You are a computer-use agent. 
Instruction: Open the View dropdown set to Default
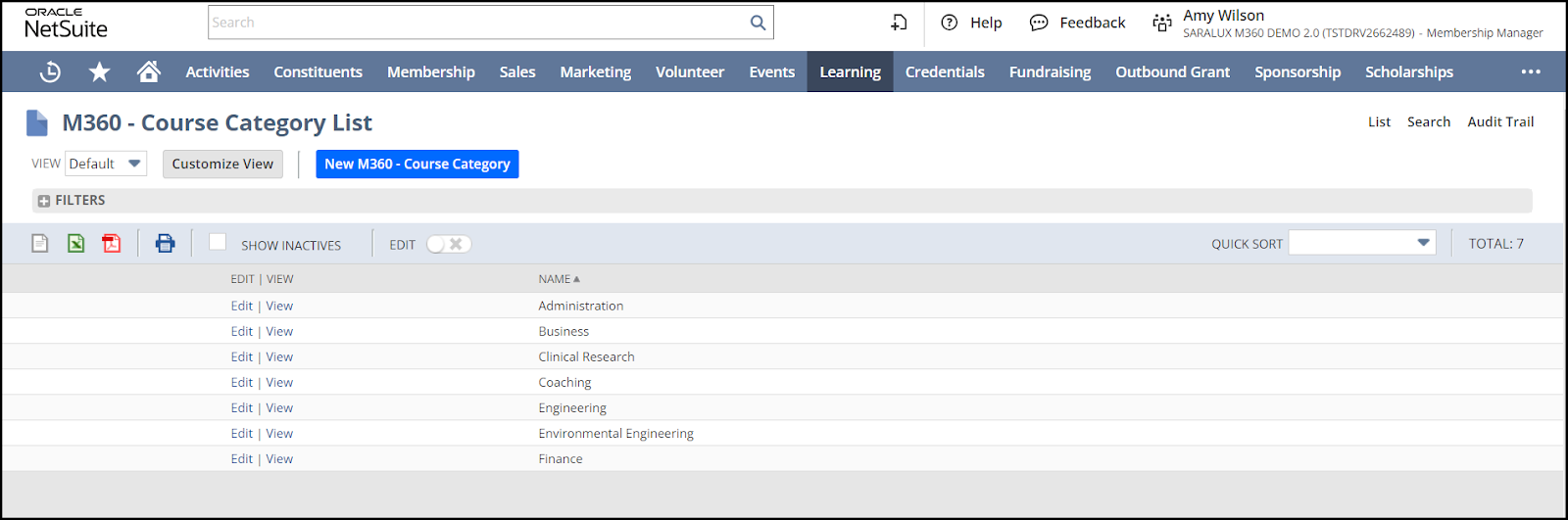pyautogui.click(x=106, y=164)
